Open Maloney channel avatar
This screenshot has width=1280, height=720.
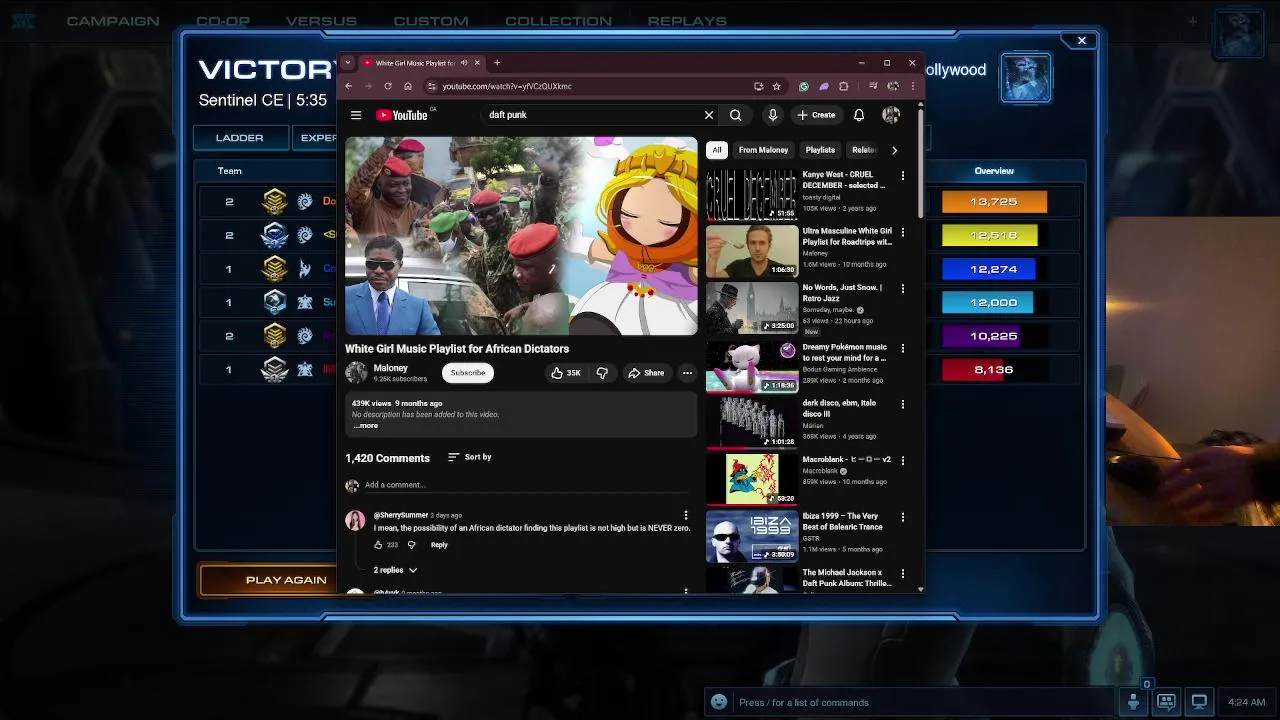coord(356,372)
